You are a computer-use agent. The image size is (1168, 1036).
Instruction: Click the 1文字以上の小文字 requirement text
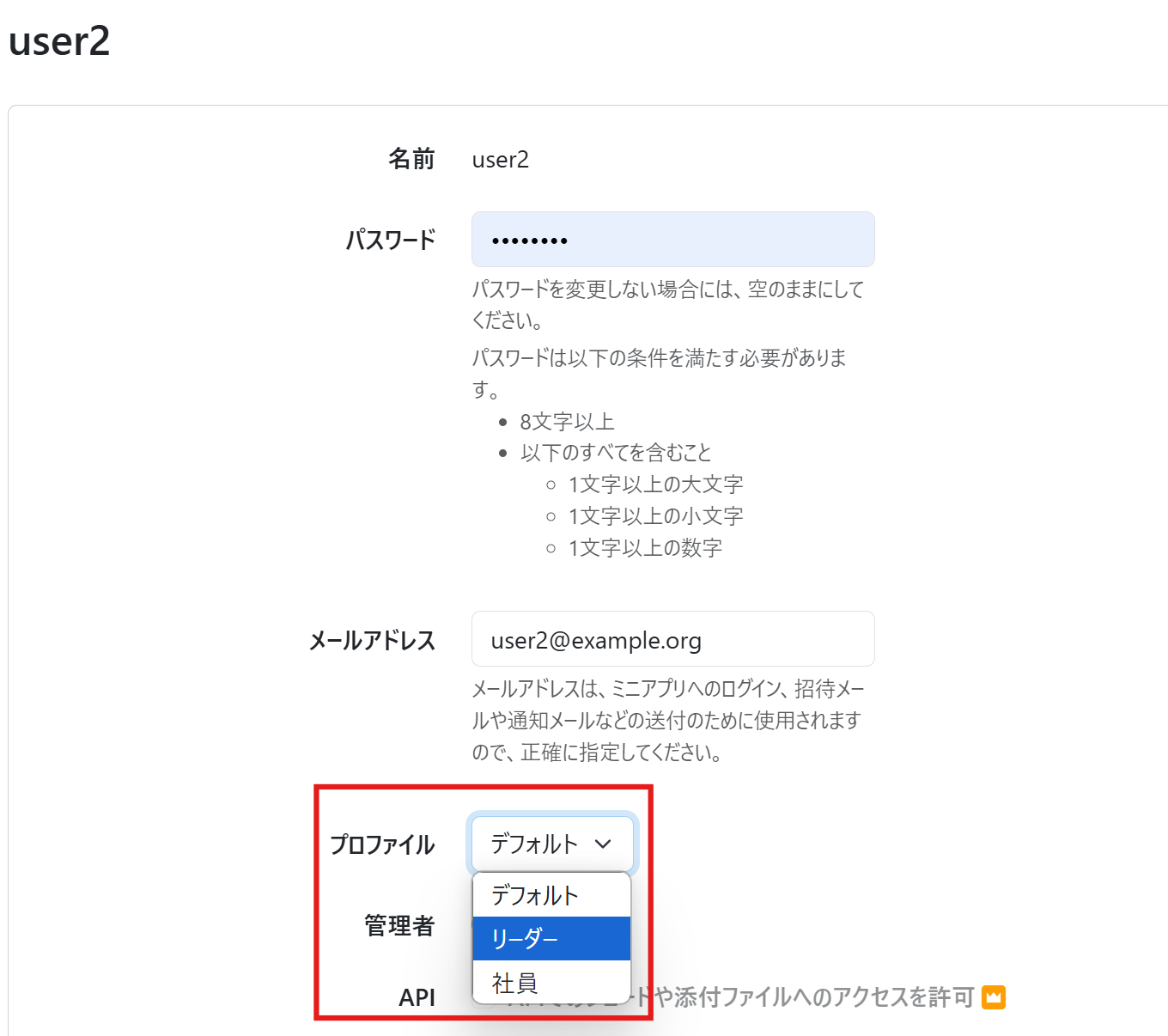click(656, 516)
